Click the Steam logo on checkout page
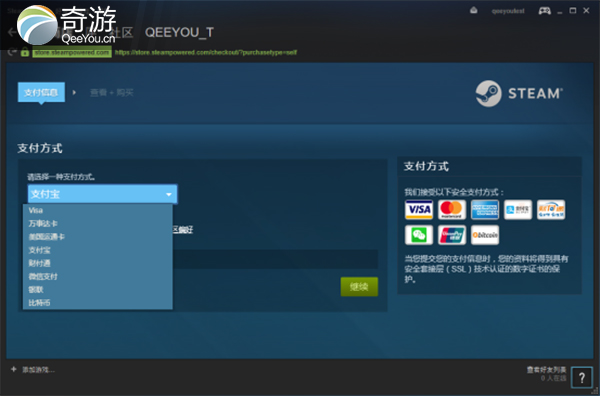This screenshot has width=600, height=396. pos(519,93)
